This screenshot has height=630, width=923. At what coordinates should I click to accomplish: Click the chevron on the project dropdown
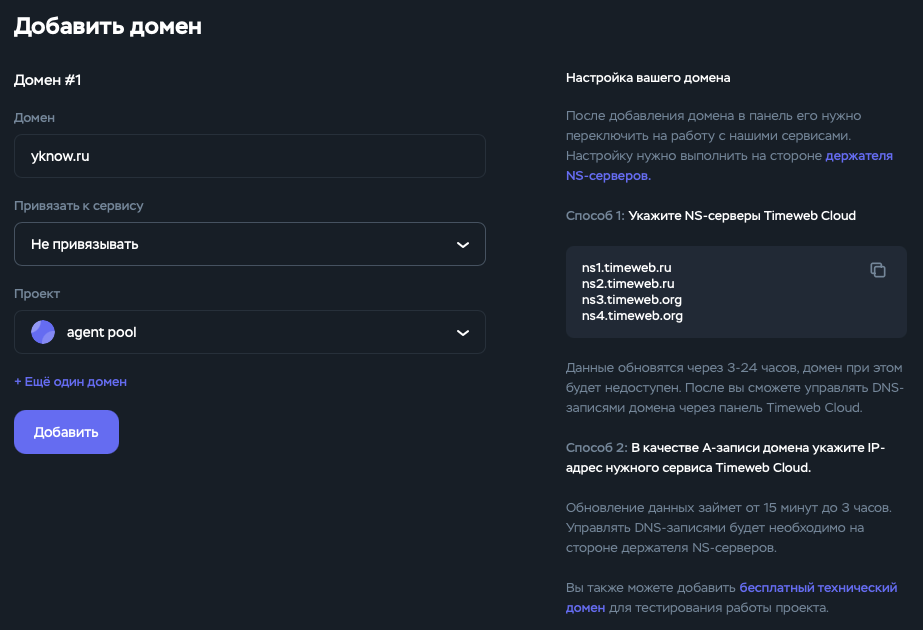(463, 331)
